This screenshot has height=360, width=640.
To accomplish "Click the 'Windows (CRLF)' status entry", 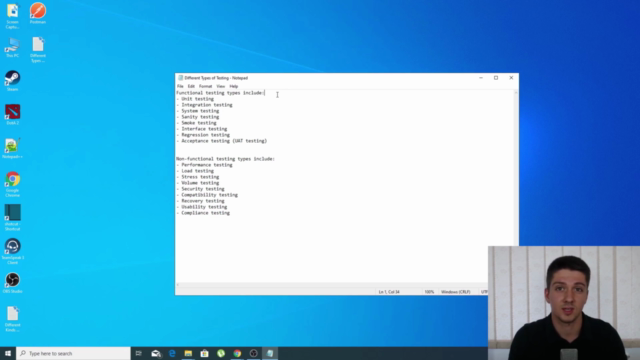I will (x=456, y=292).
